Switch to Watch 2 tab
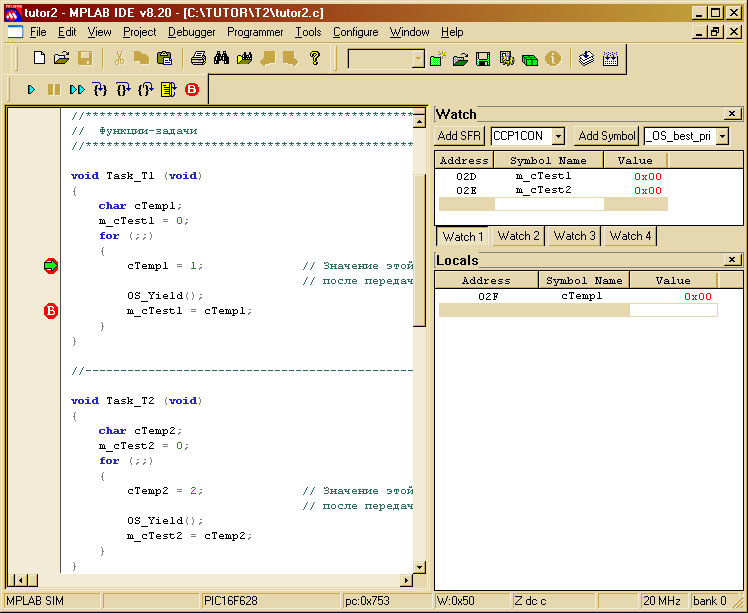This screenshot has width=748, height=613. click(518, 236)
